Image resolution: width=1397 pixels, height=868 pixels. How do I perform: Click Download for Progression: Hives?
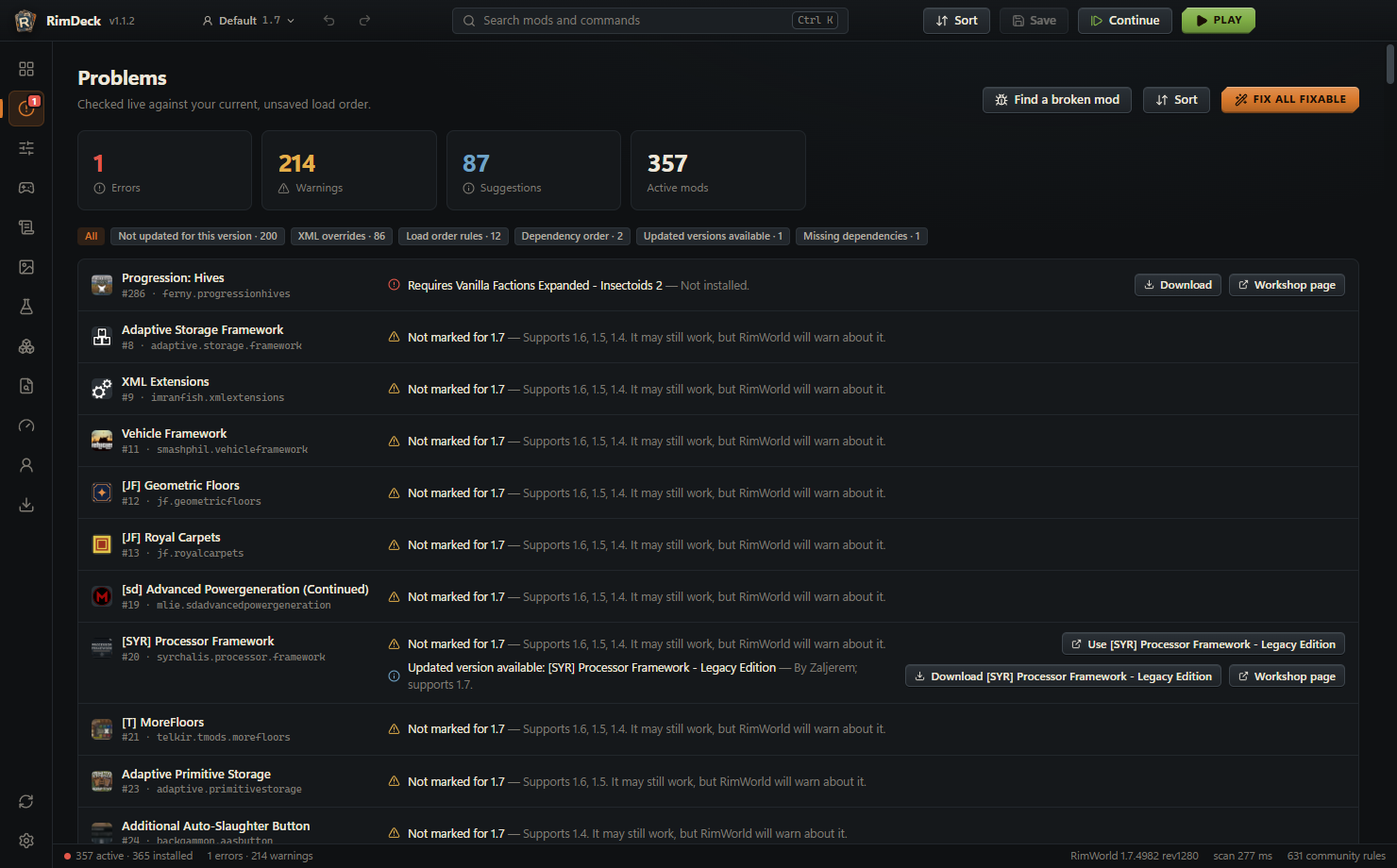[x=1178, y=285]
